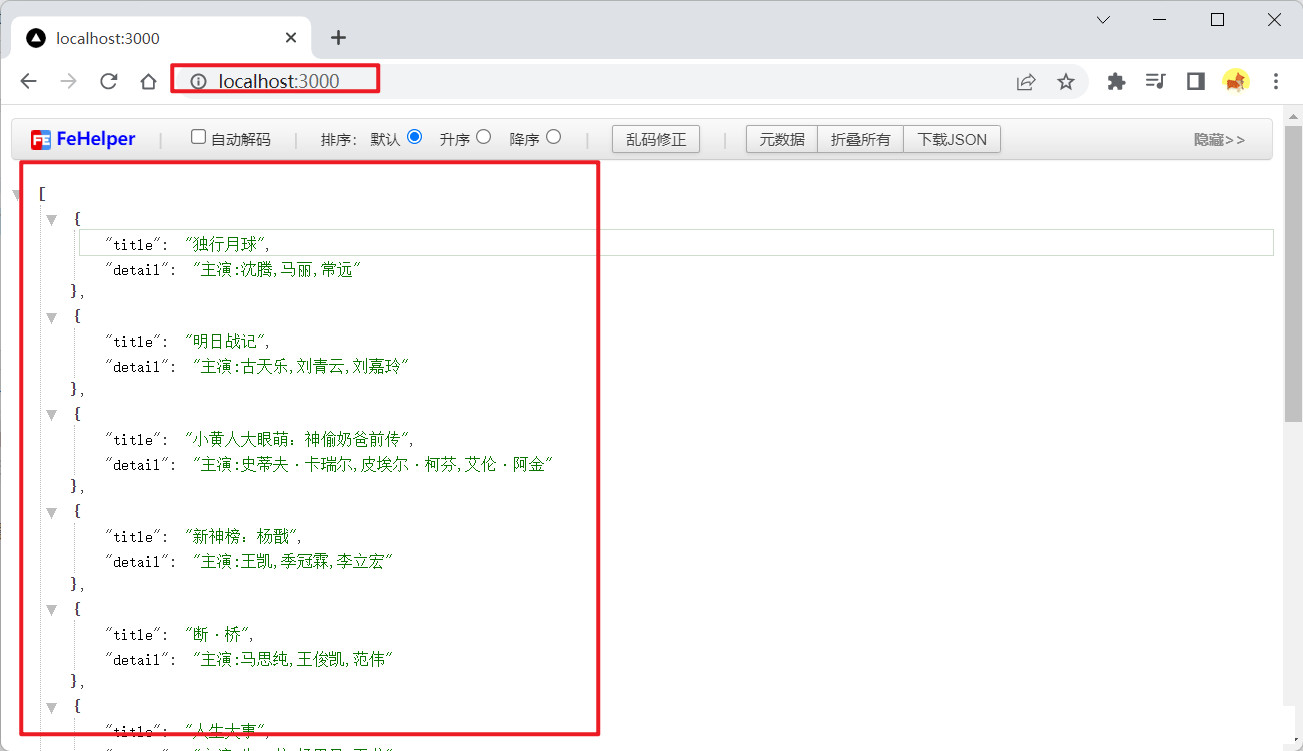Go to the browser home page

148,82
